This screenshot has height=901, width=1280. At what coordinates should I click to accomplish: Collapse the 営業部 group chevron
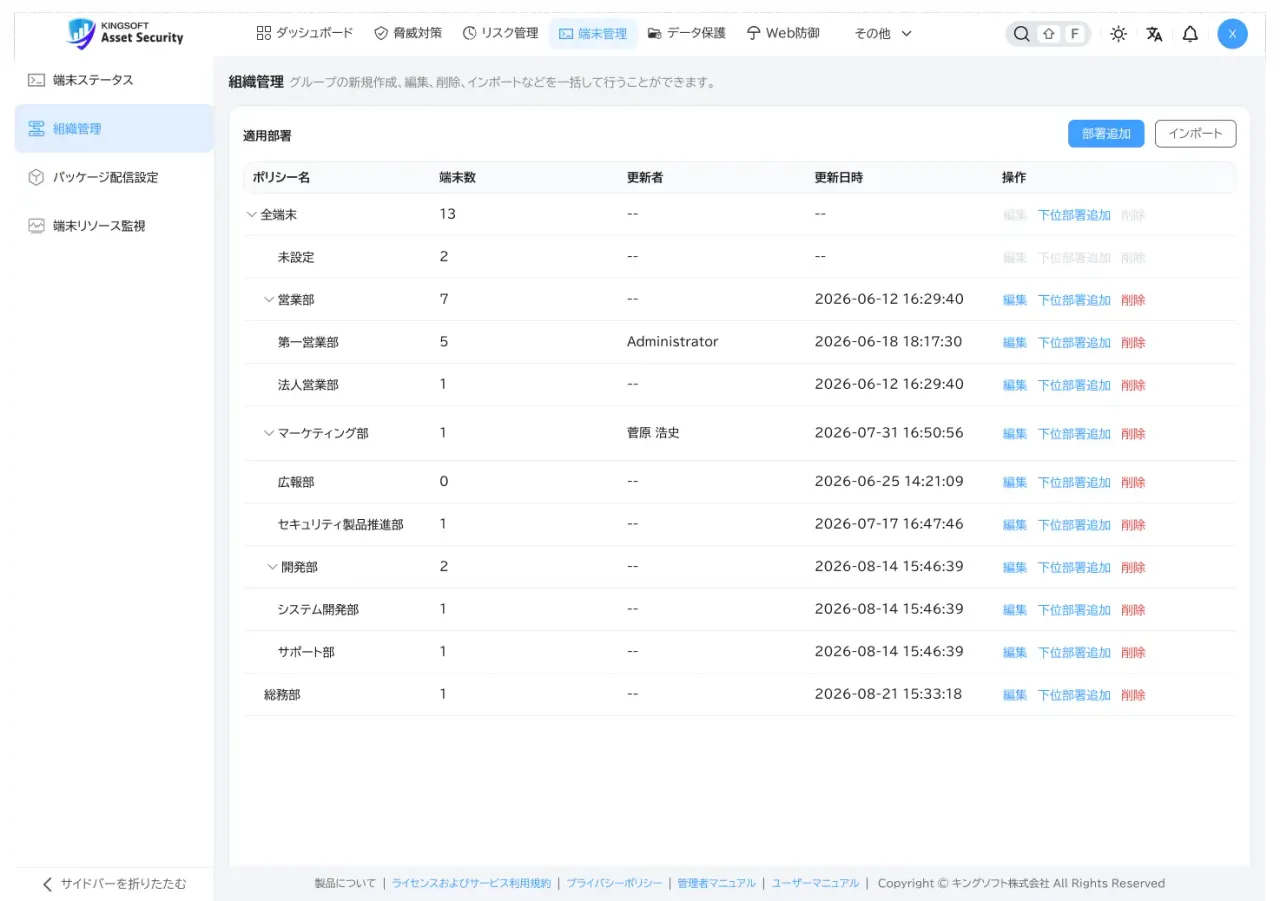[x=269, y=299]
